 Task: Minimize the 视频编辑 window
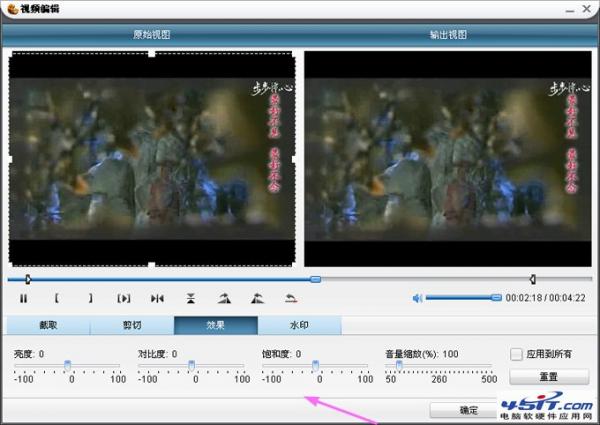(x=570, y=9)
